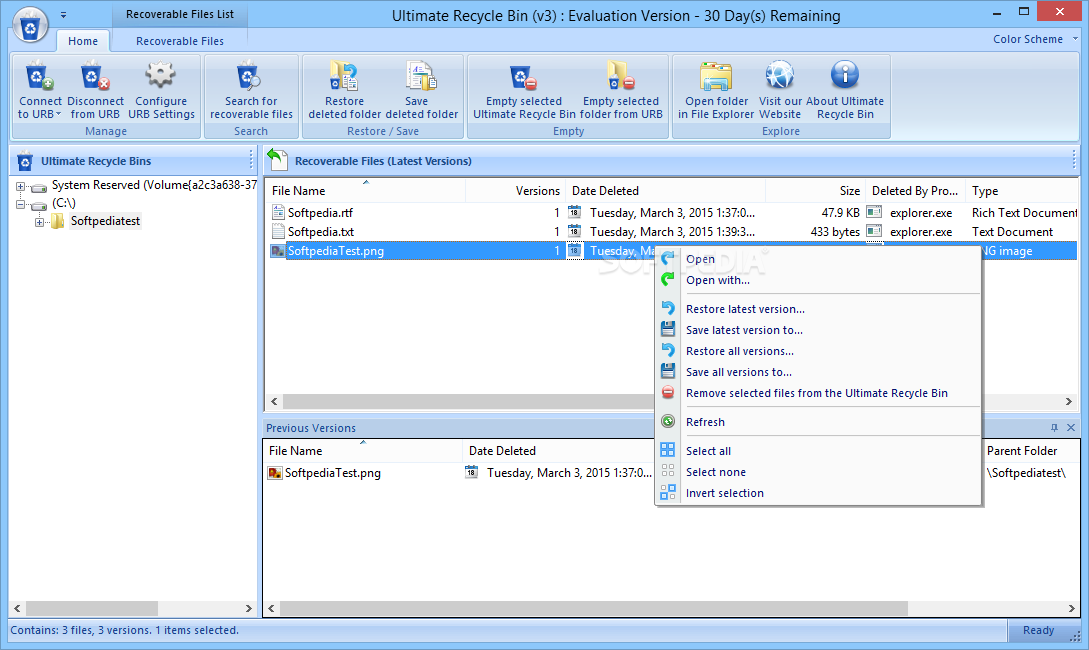Click Search for recoverable files icon
This screenshot has height=650, width=1089.
tap(250, 76)
